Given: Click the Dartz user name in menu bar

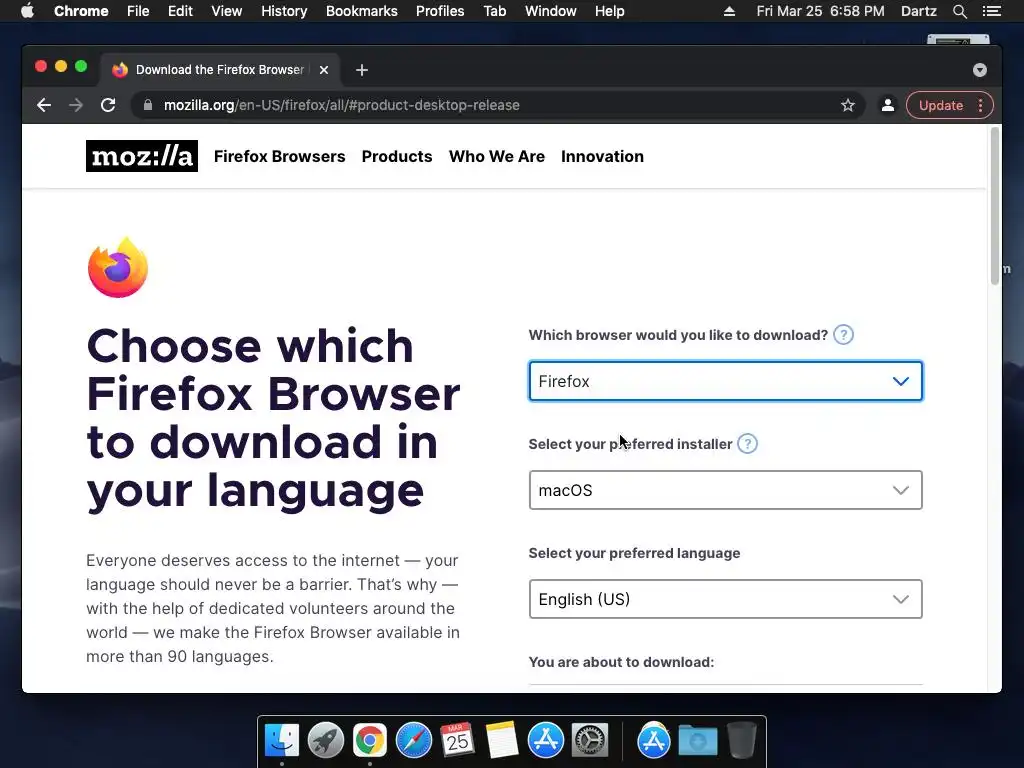Looking at the screenshot, I should coord(919,11).
